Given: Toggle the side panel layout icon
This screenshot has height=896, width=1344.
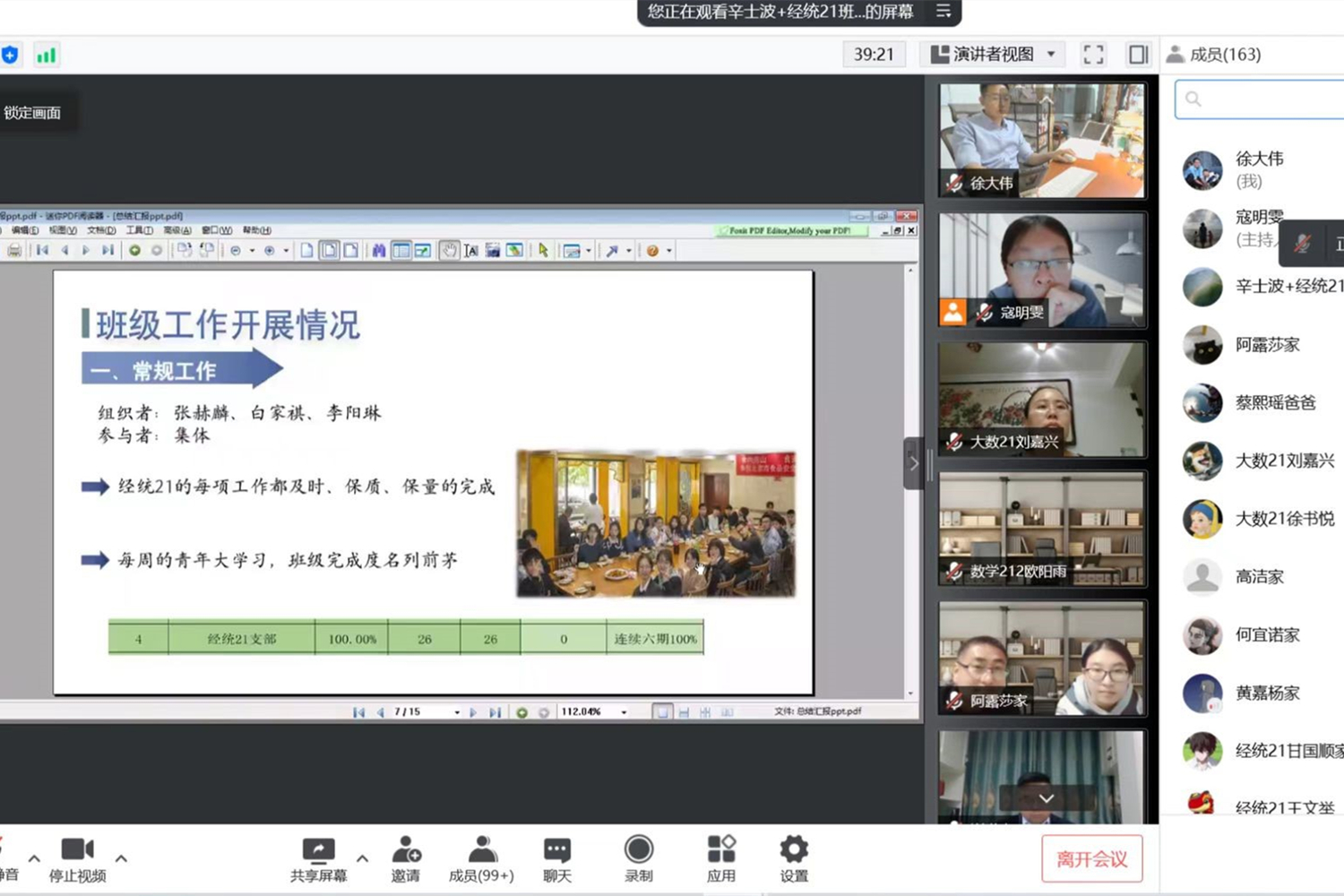Looking at the screenshot, I should tap(1138, 55).
